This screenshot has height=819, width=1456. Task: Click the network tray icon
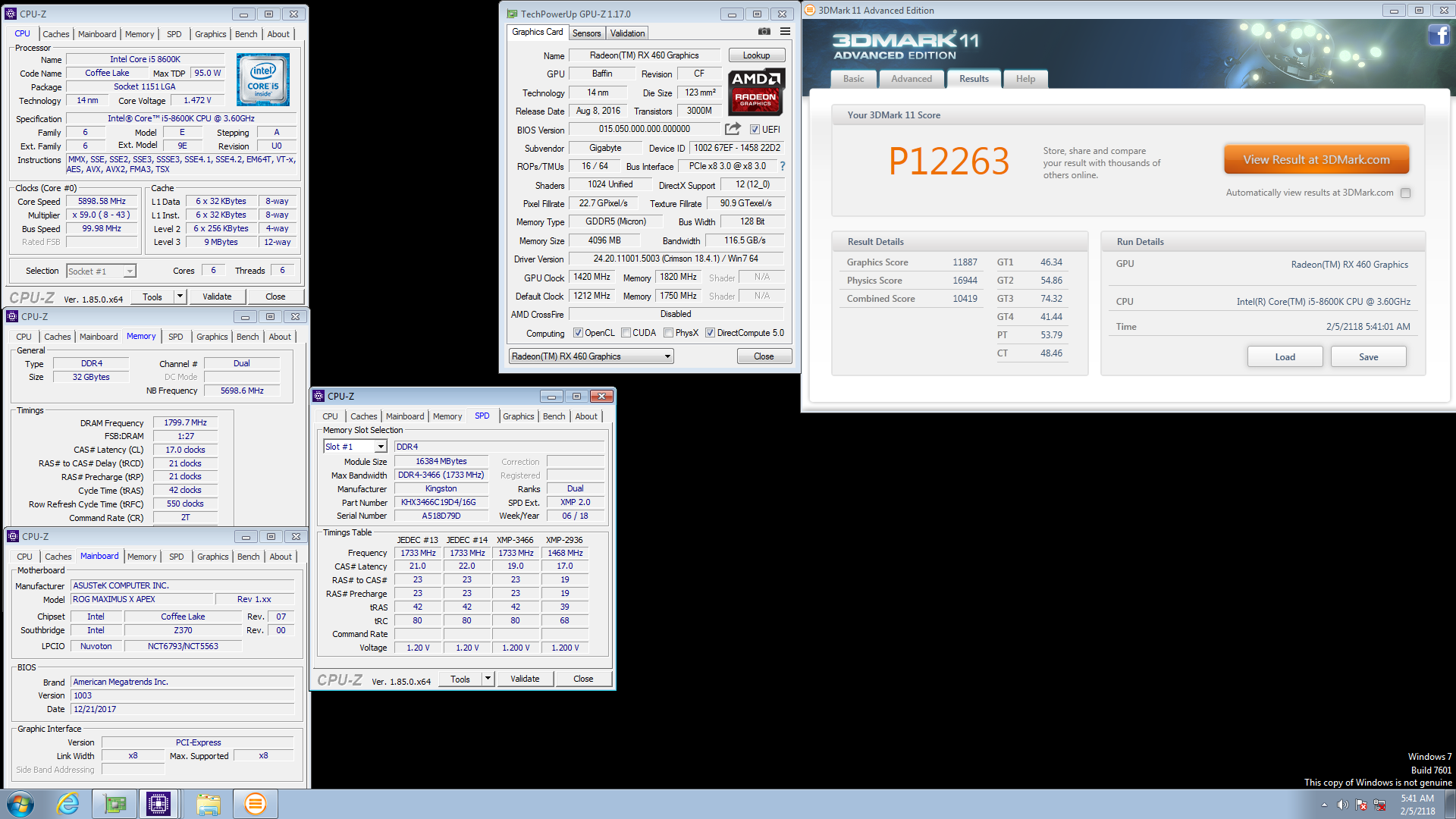coord(1379,805)
